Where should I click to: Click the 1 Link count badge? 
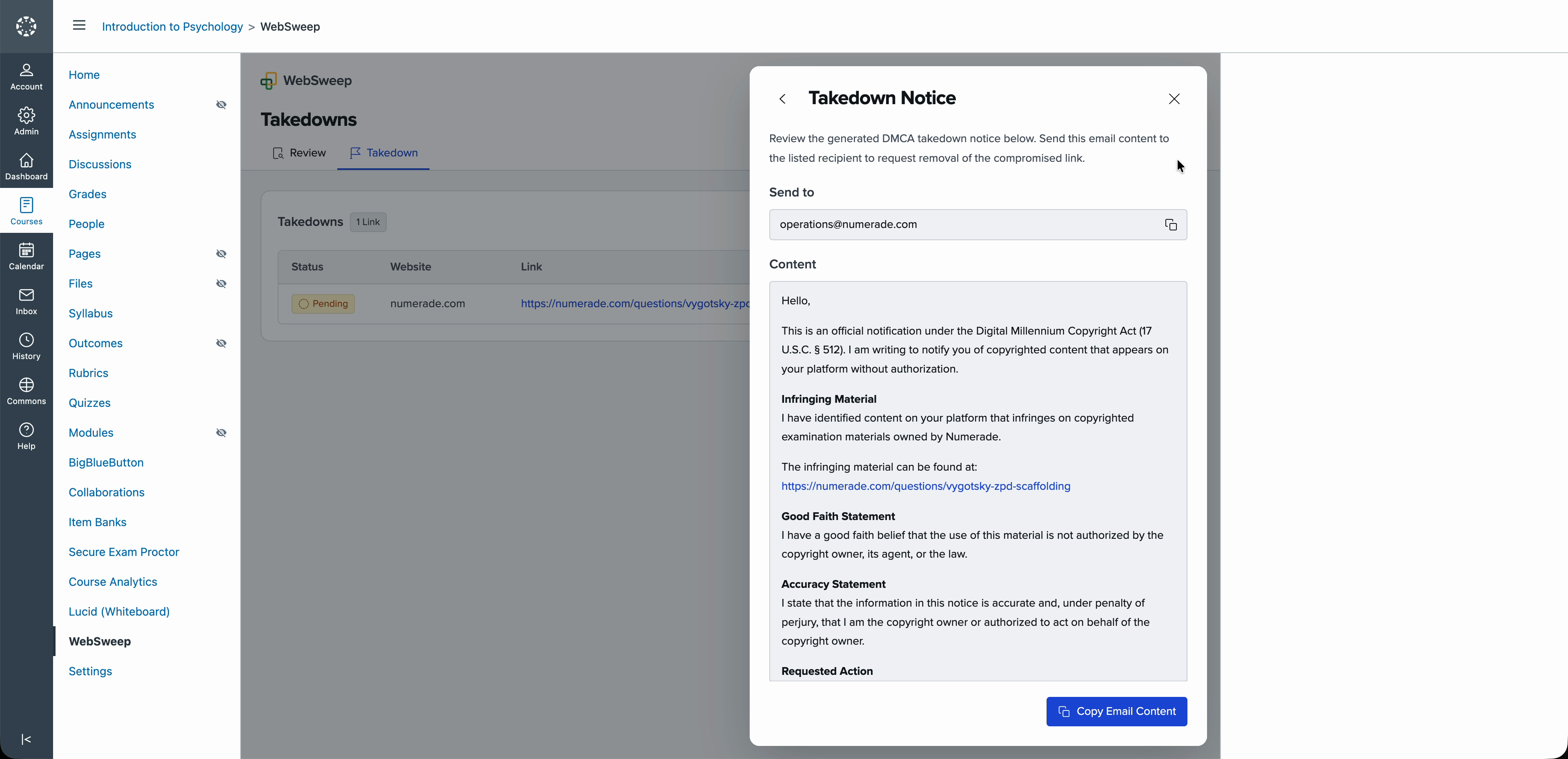367,222
